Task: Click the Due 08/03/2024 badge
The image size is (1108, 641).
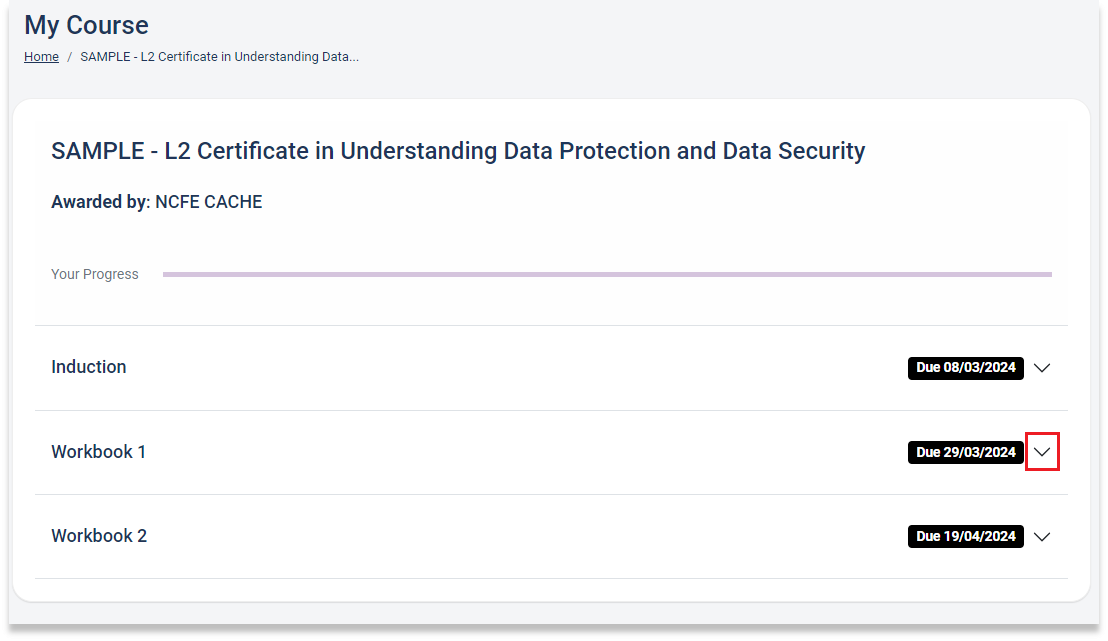Action: [x=965, y=367]
